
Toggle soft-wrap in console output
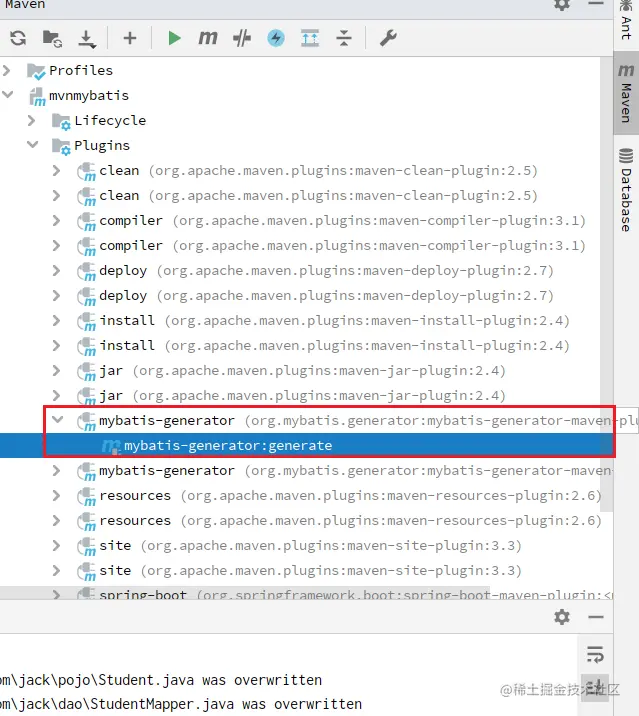pyautogui.click(x=595, y=655)
